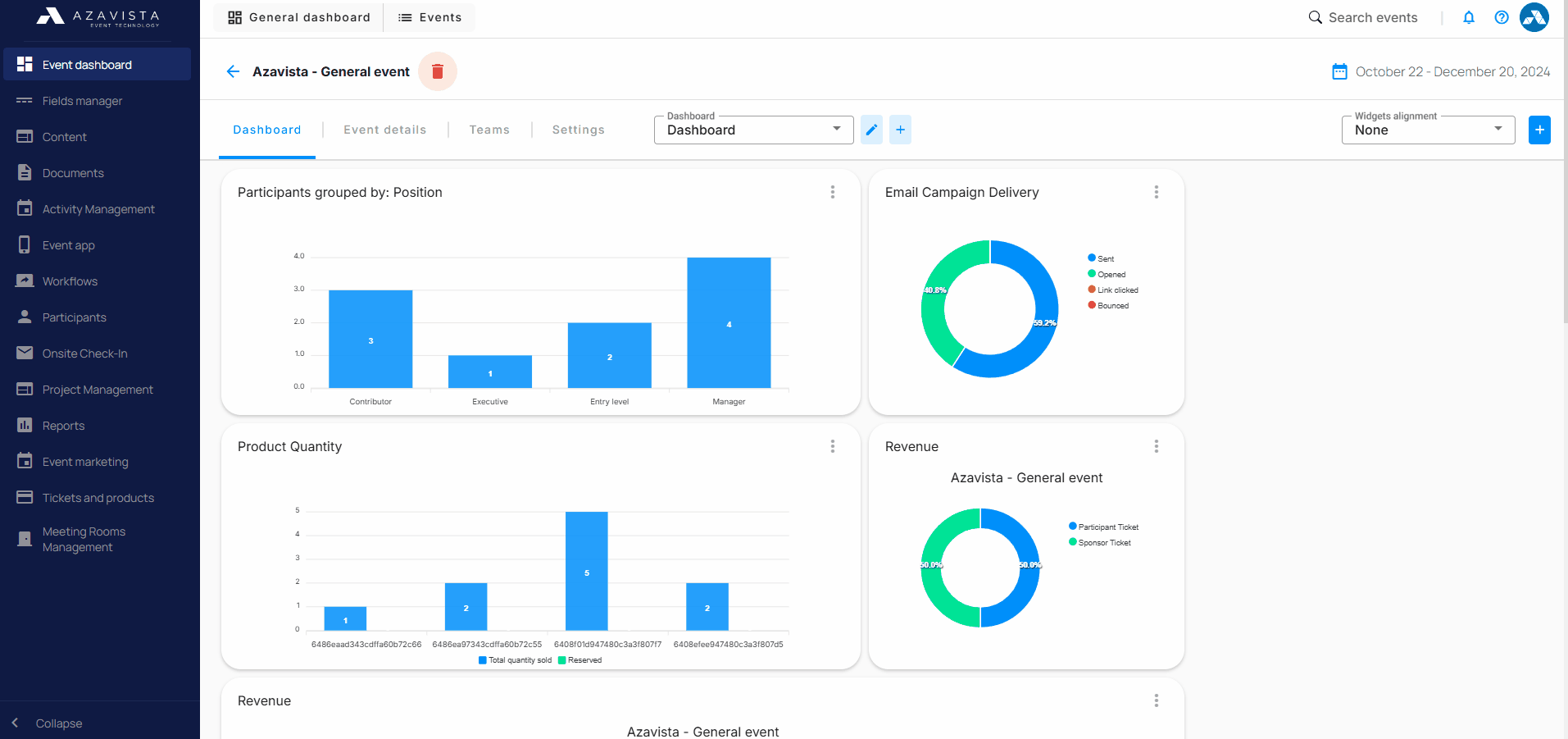This screenshot has height=739, width=1568.
Task: Toggle Sent legend in Email Campaign chart
Action: pyautogui.click(x=1101, y=258)
